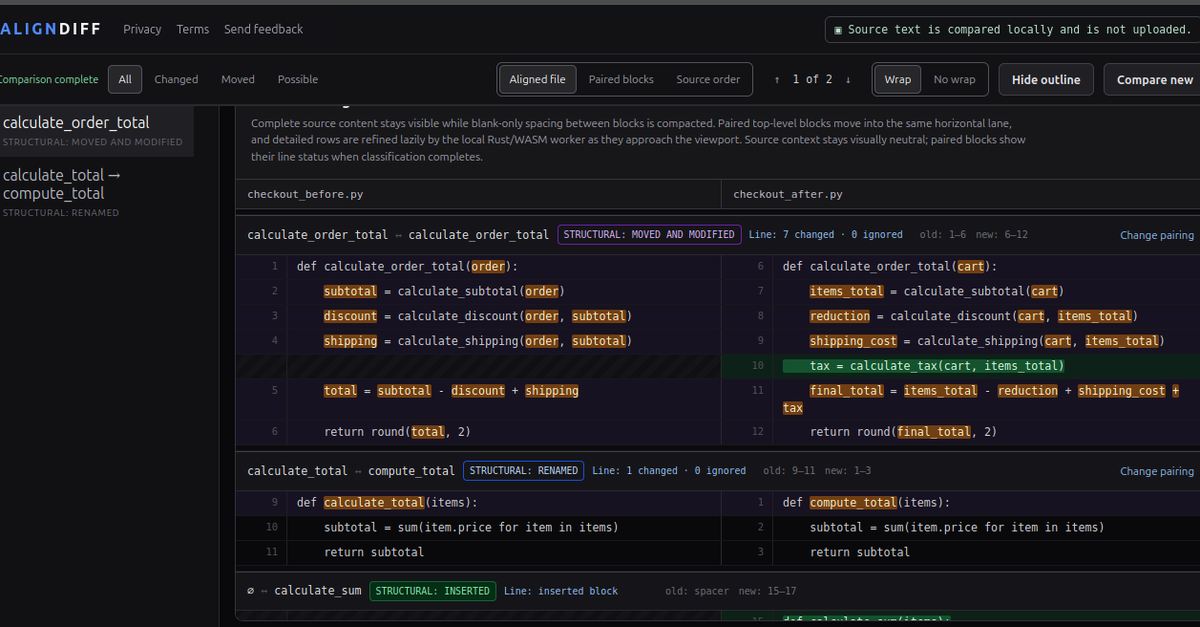The width and height of the screenshot is (1200, 627).
Task: Select No wrap mode
Action: 954,79
